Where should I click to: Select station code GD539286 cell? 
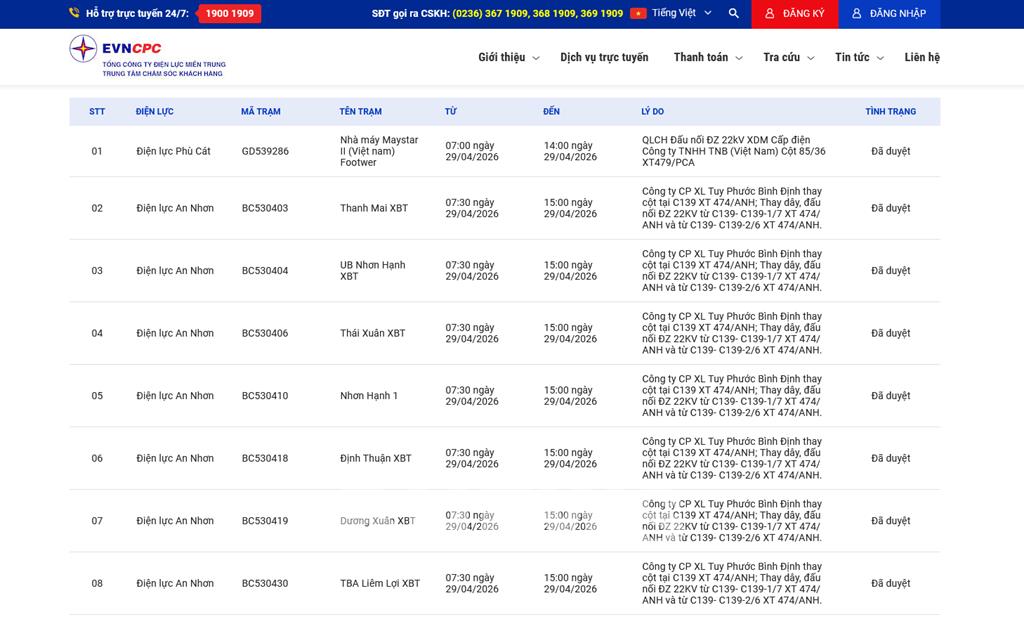click(265, 152)
